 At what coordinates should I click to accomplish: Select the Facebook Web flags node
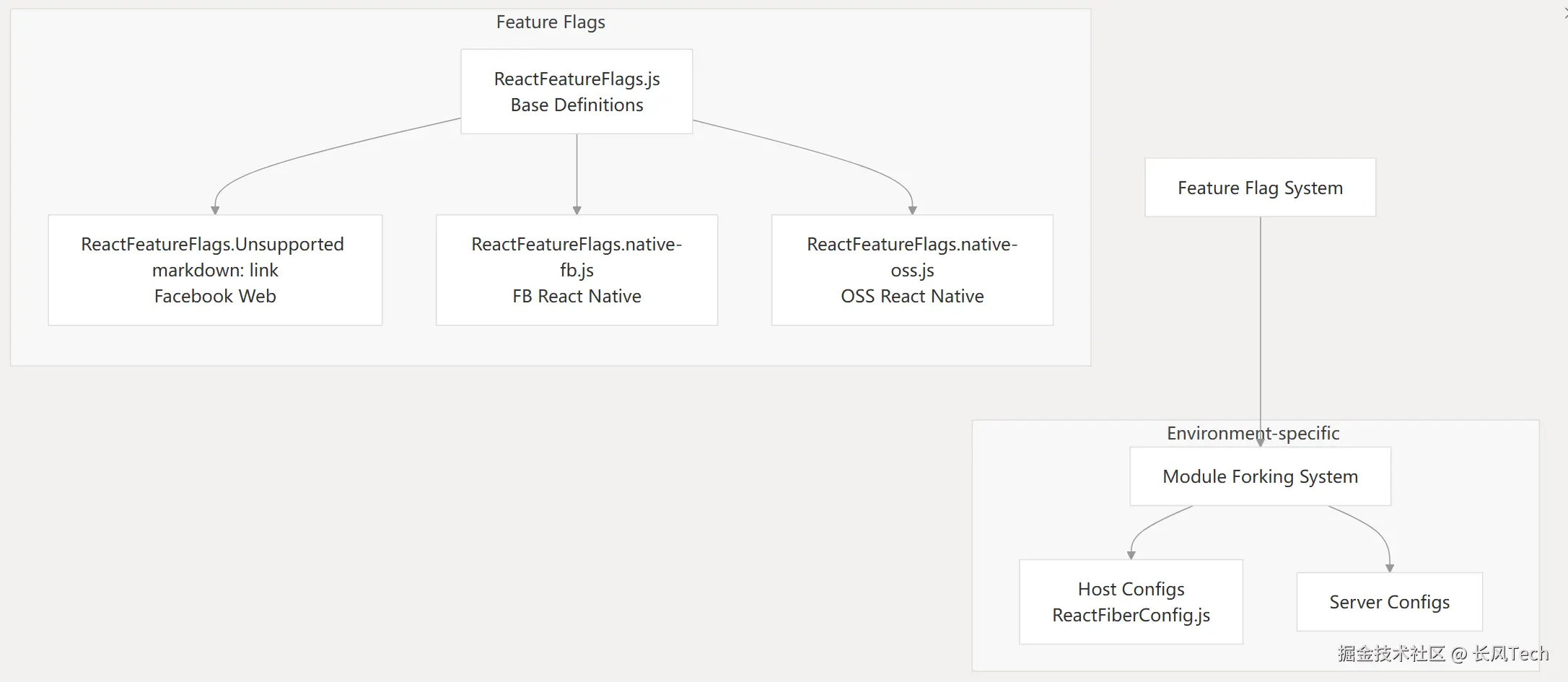tap(215, 270)
